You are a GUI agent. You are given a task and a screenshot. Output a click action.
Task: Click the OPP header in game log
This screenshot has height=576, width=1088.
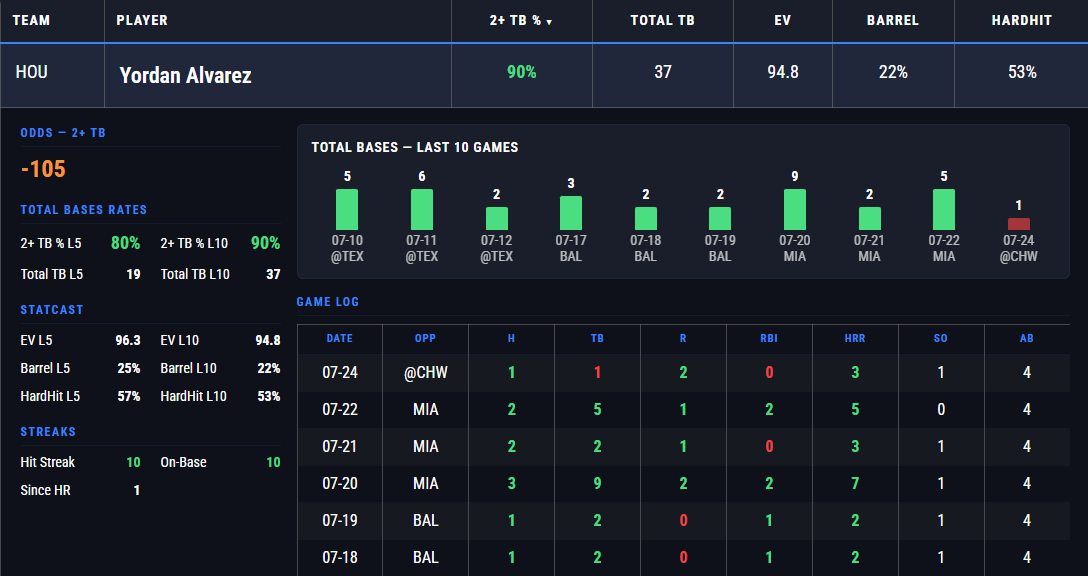tap(425, 339)
